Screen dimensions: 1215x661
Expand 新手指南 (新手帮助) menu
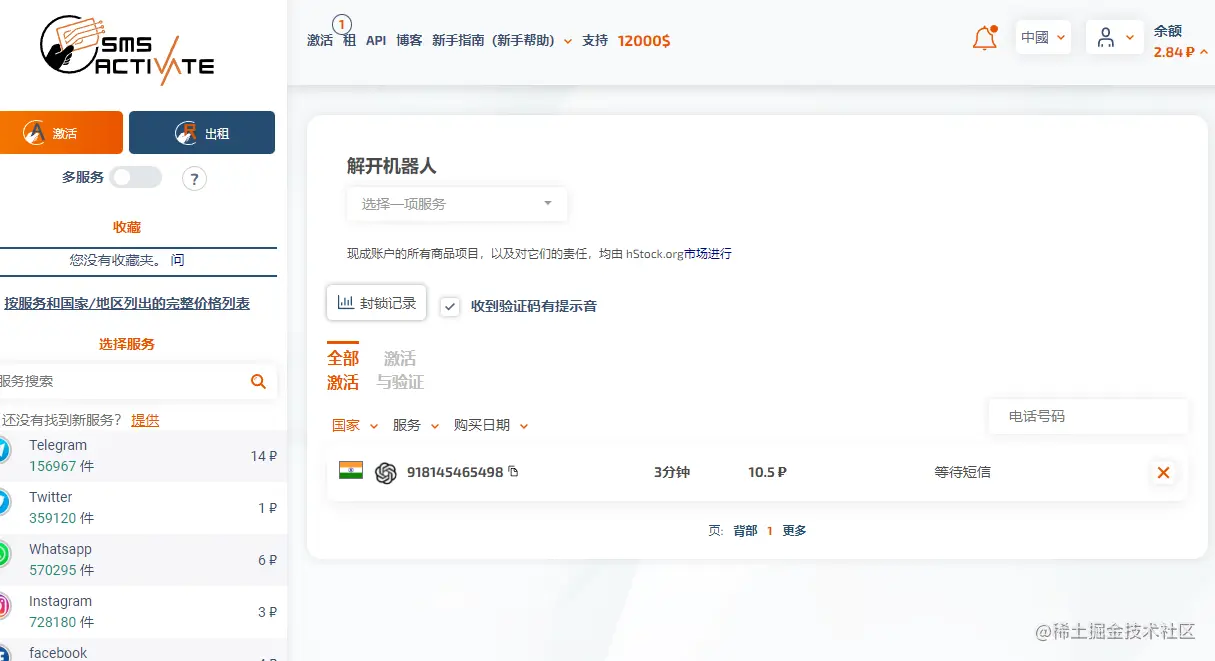[x=502, y=41]
